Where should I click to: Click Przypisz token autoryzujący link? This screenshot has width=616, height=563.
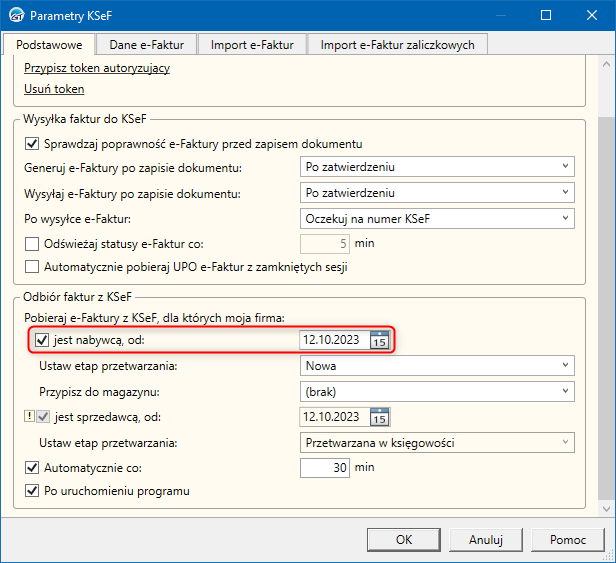[x=97, y=68]
